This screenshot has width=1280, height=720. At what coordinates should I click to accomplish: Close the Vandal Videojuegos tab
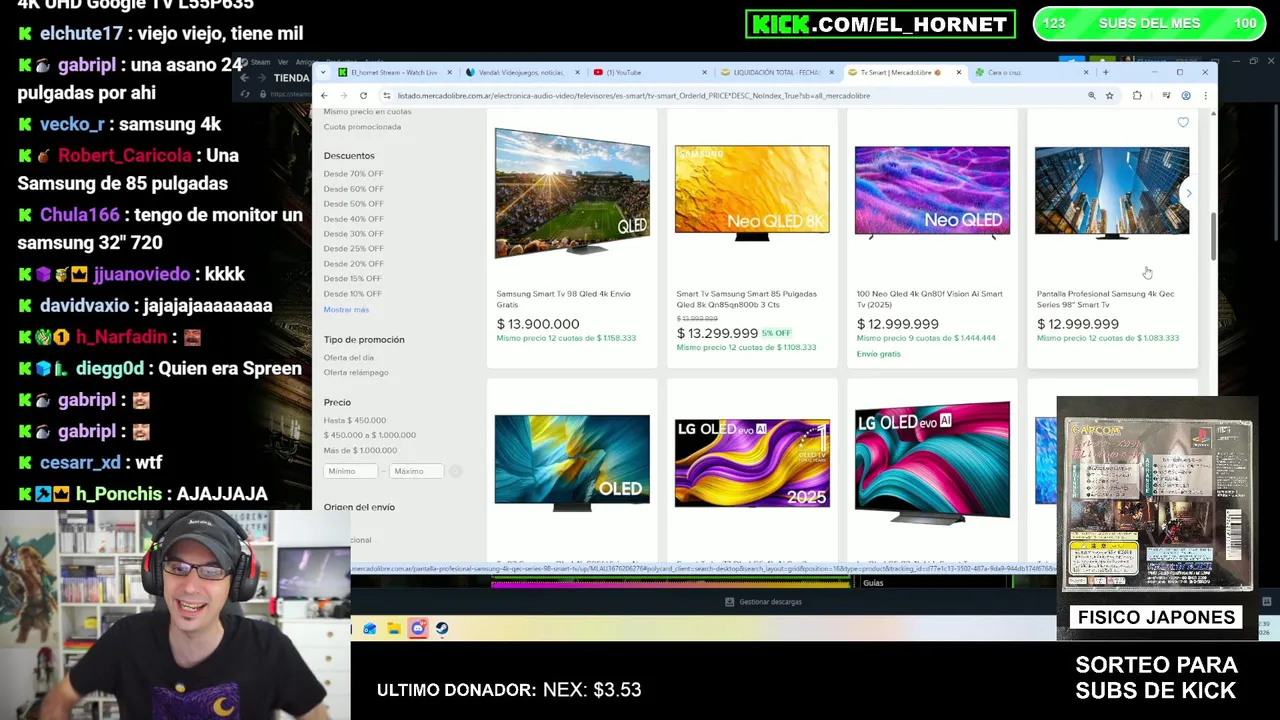click(577, 72)
